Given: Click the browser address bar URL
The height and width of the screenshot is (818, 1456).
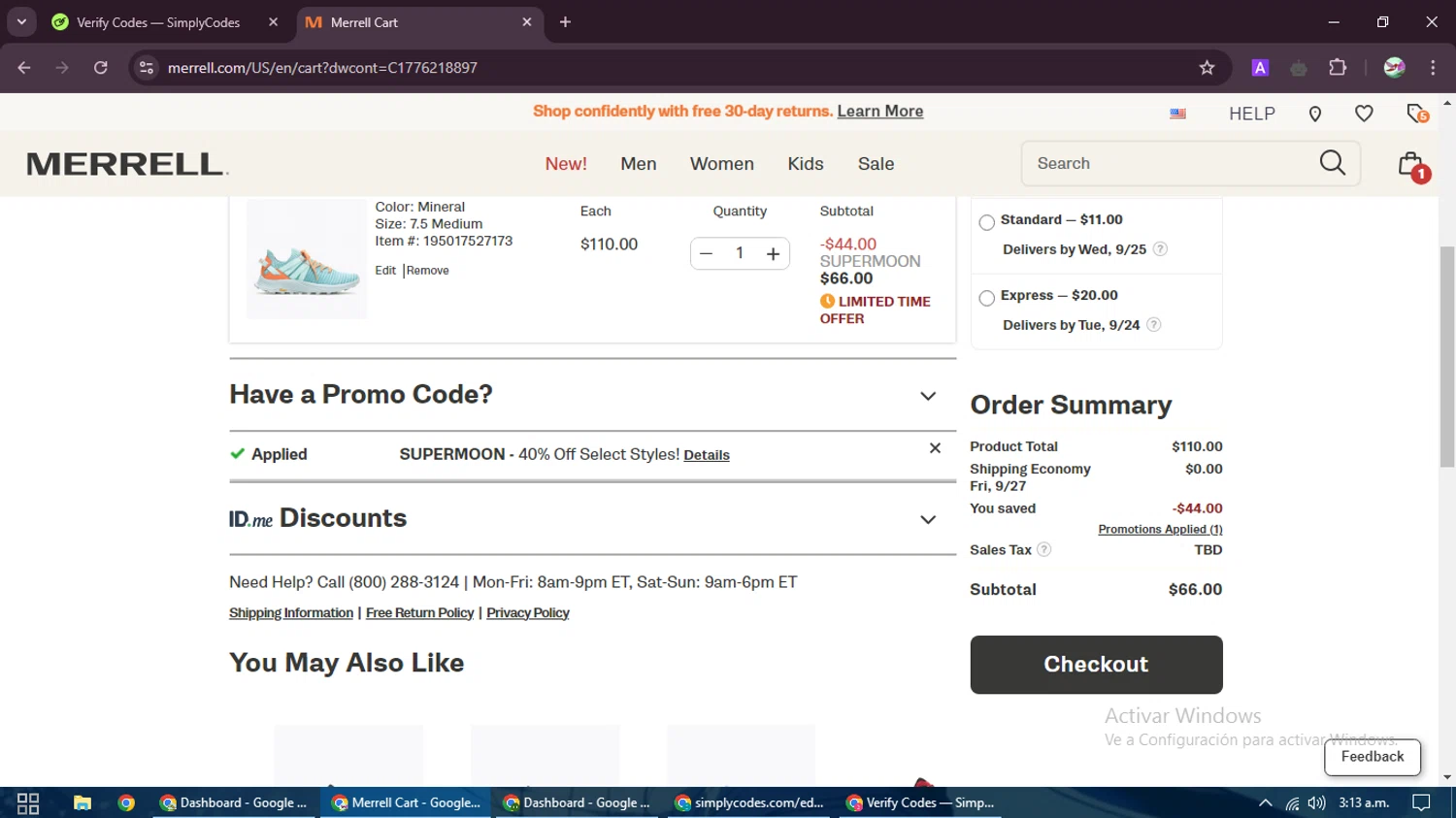Looking at the screenshot, I should pyautogui.click(x=322, y=68).
